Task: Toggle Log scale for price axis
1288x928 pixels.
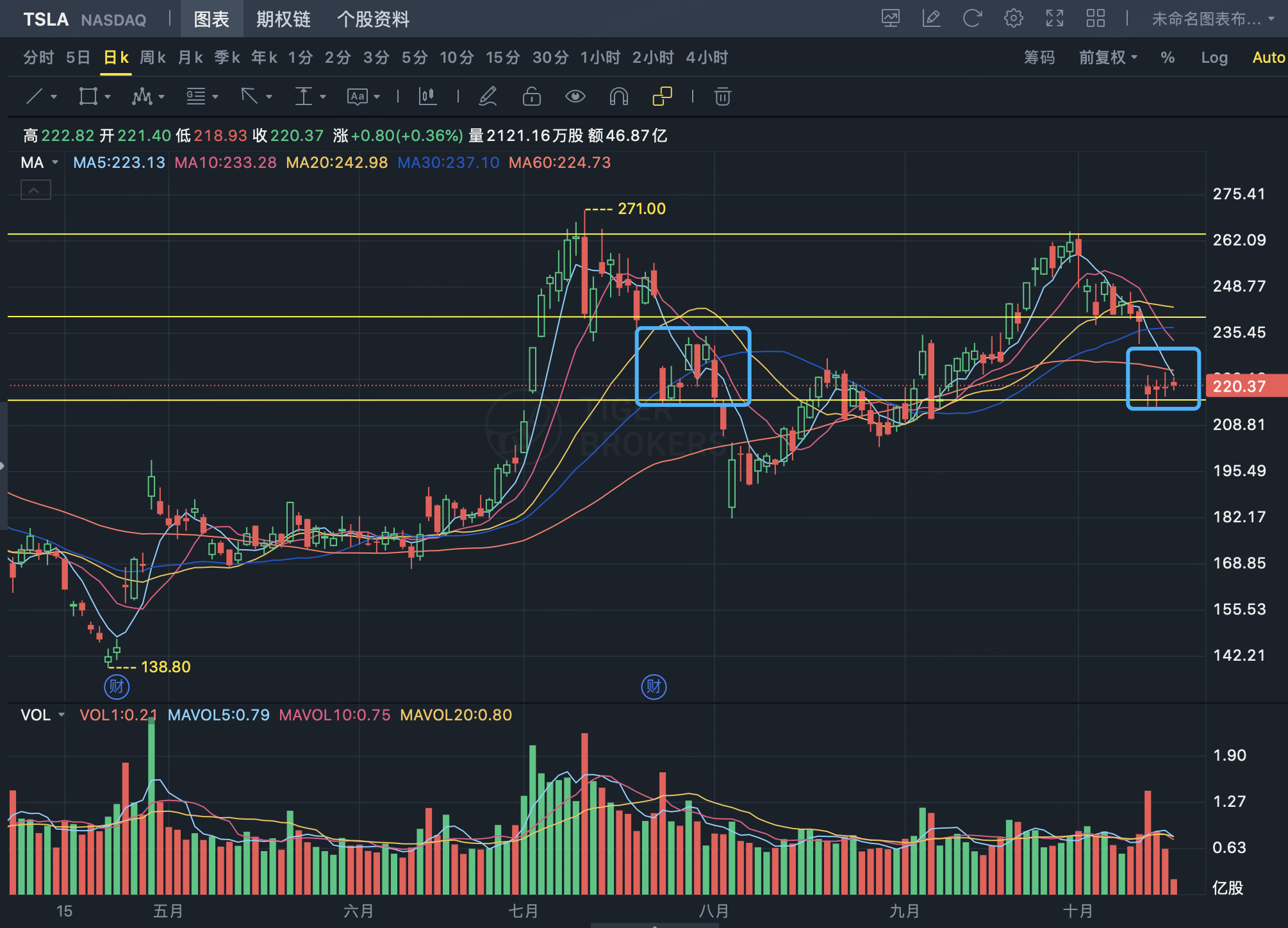Action: (1214, 58)
